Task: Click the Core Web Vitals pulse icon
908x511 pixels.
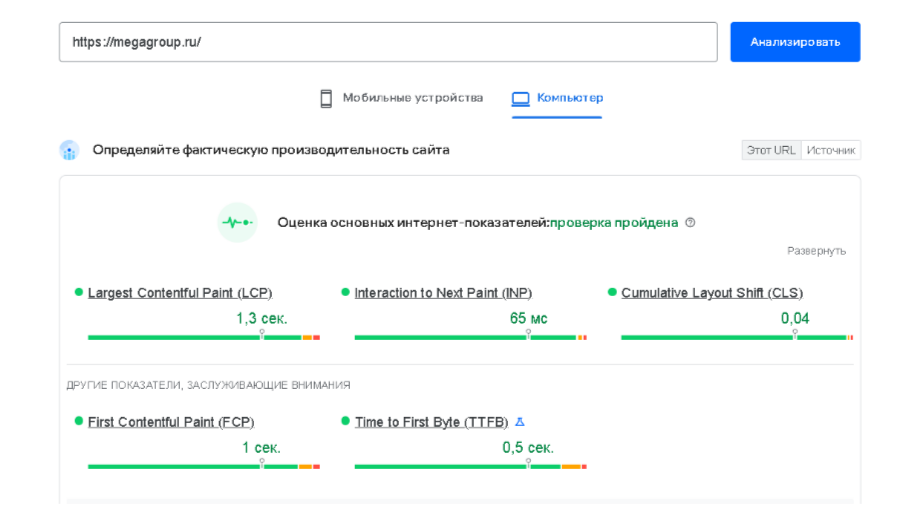Action: coord(237,222)
